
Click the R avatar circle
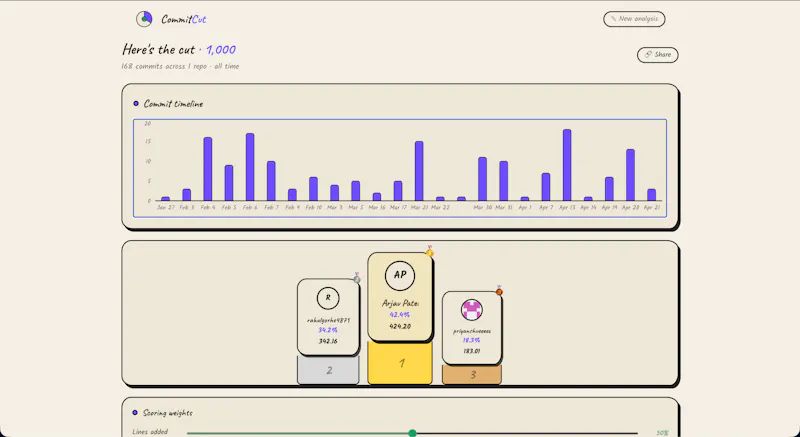tap(328, 298)
